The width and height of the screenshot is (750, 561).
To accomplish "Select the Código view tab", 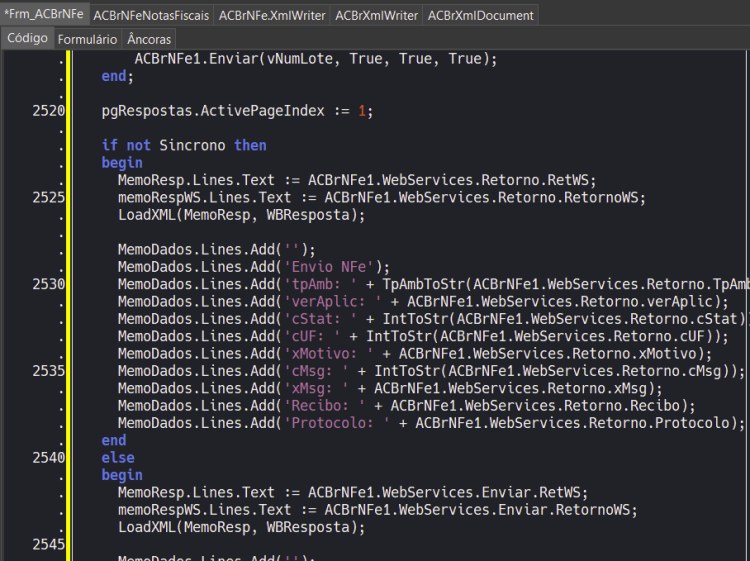I will coord(27,38).
